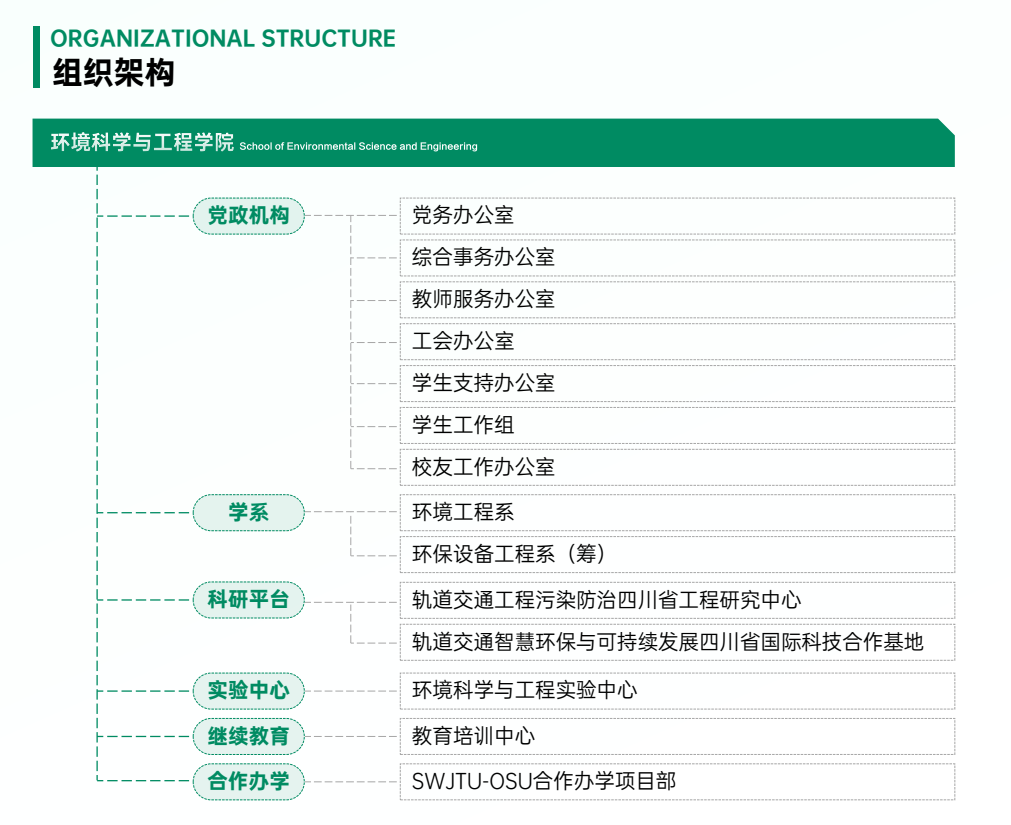Select the 综合事务办公室 entry
Screen dimensions: 1011x825
[x=677, y=258]
